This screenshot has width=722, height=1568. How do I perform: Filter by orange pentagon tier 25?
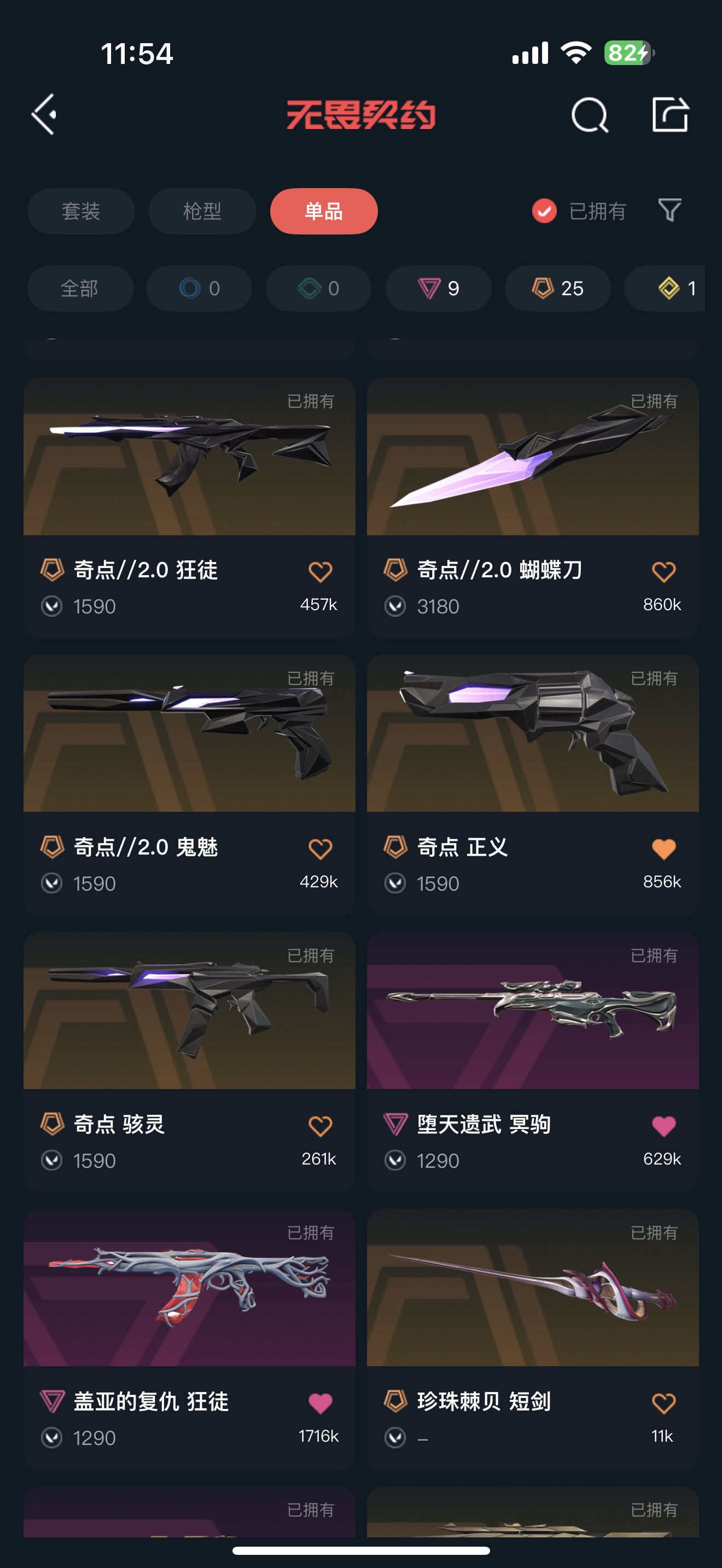[x=557, y=289]
